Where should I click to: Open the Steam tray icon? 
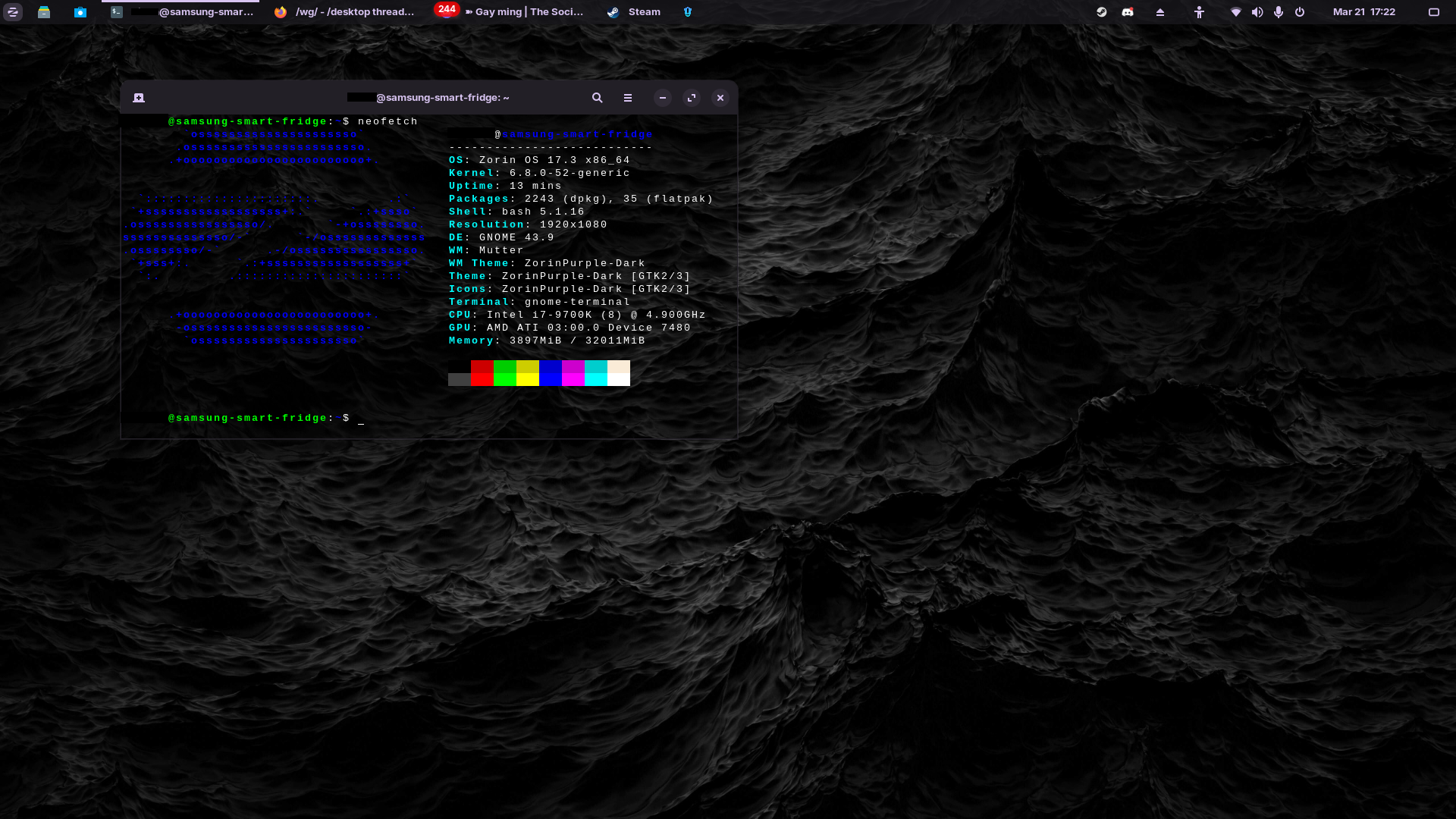tap(1102, 12)
